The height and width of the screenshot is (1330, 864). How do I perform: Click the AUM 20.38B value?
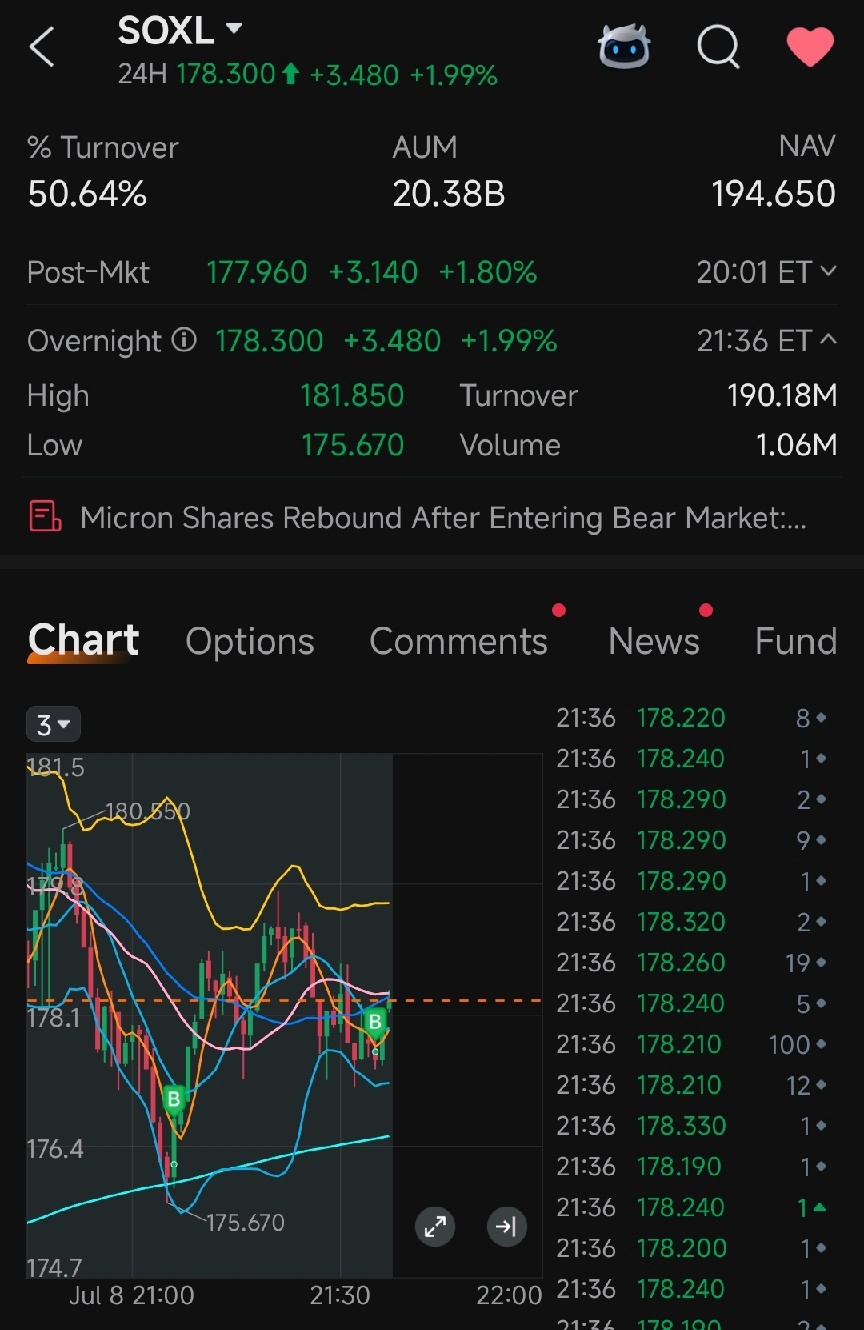[x=448, y=193]
